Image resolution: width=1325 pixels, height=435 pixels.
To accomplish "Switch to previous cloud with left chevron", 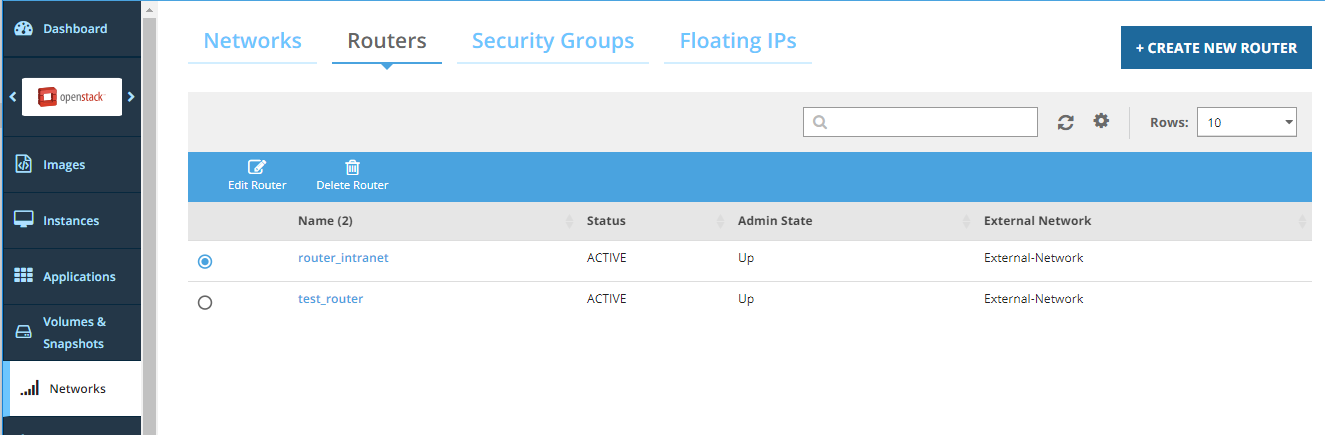I will [12, 97].
